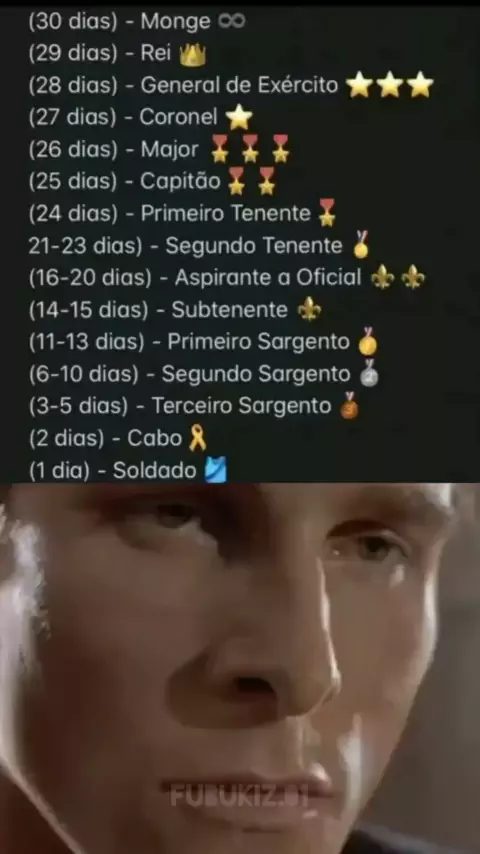Click the yellow ribbon beside Cabo

(x=197, y=438)
